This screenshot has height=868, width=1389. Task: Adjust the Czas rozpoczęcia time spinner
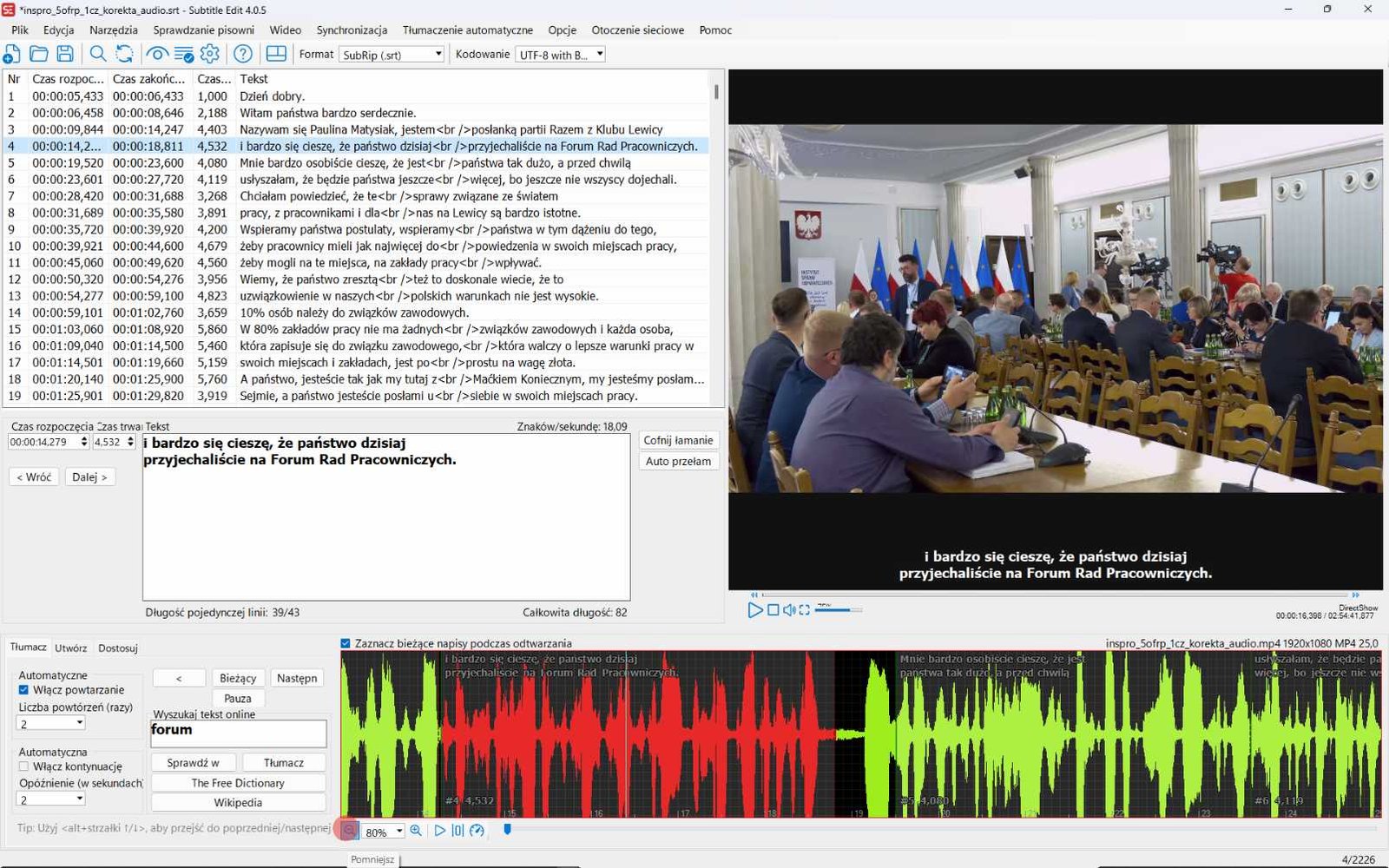84,442
